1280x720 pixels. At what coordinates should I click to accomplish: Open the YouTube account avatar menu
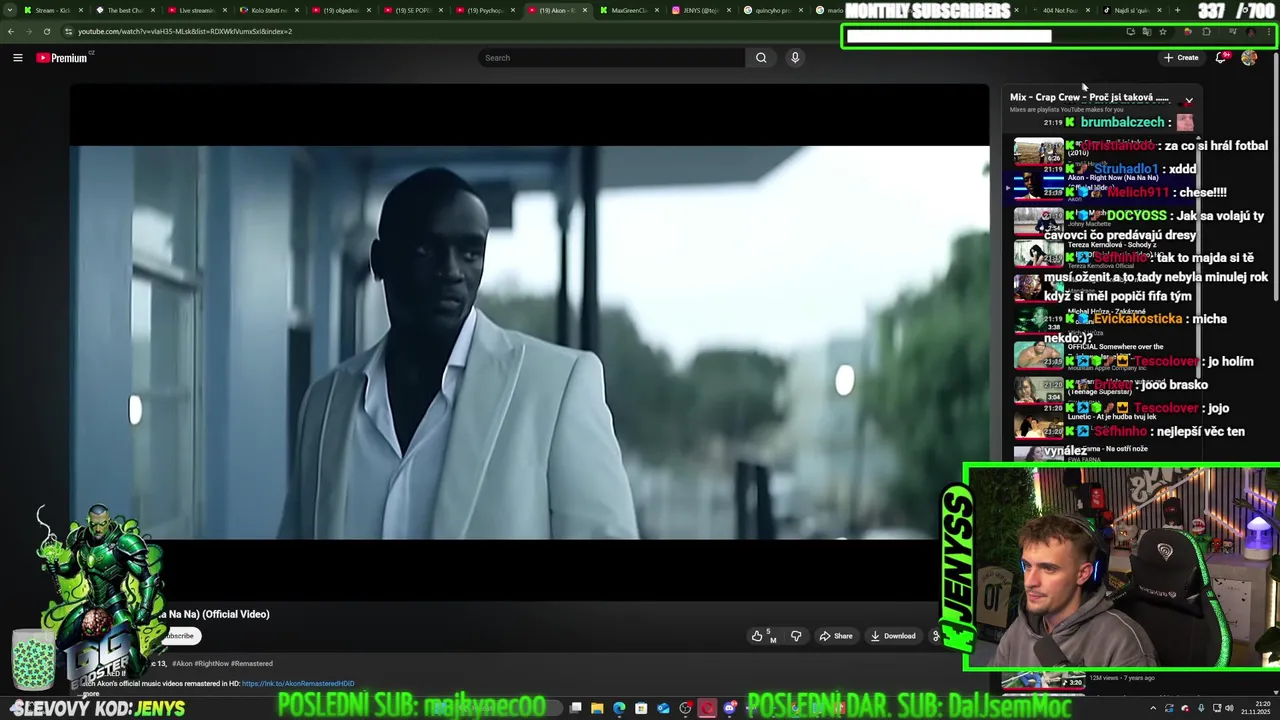pyautogui.click(x=1249, y=58)
